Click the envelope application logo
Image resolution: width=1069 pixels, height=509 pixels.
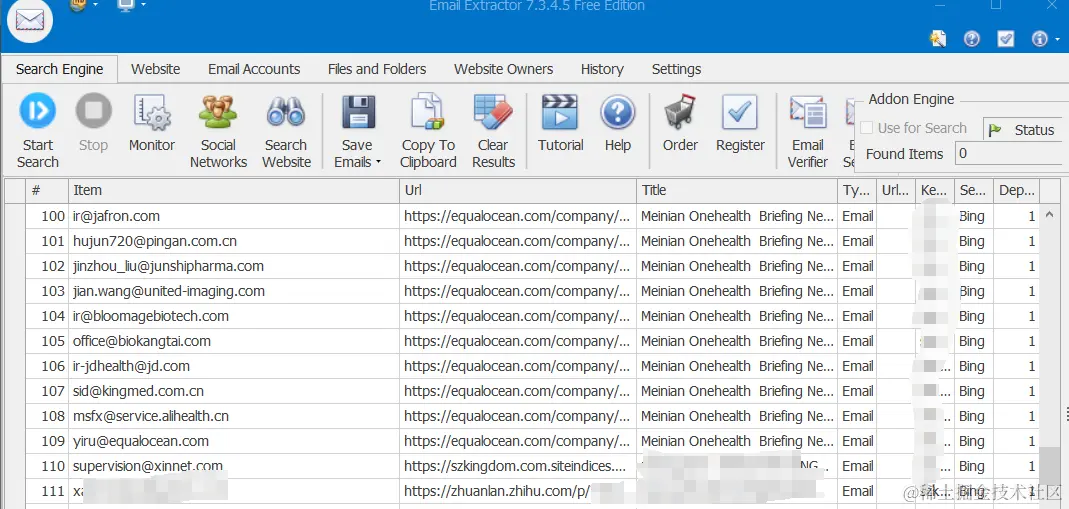[30, 21]
